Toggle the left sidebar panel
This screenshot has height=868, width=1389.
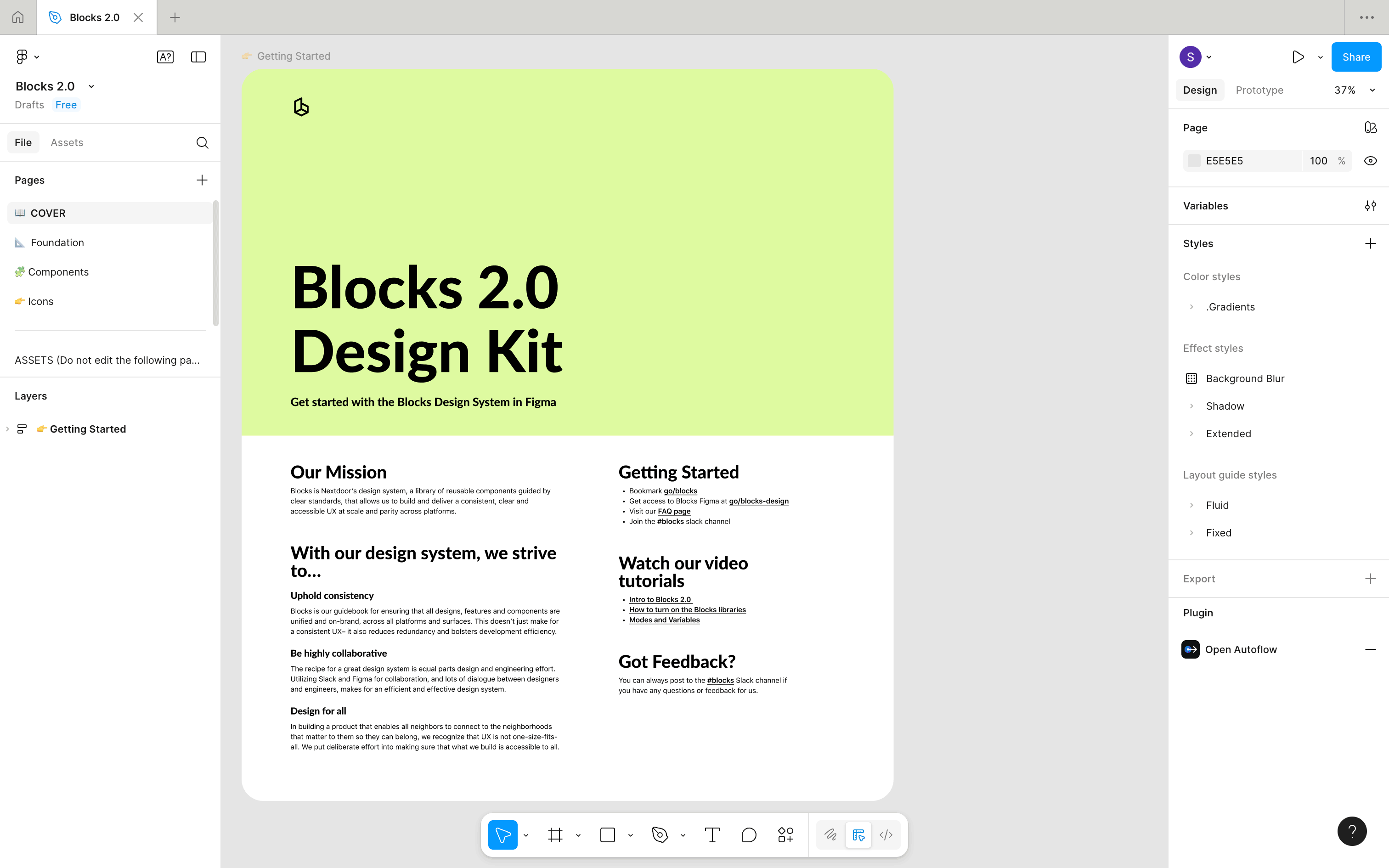tap(198, 57)
